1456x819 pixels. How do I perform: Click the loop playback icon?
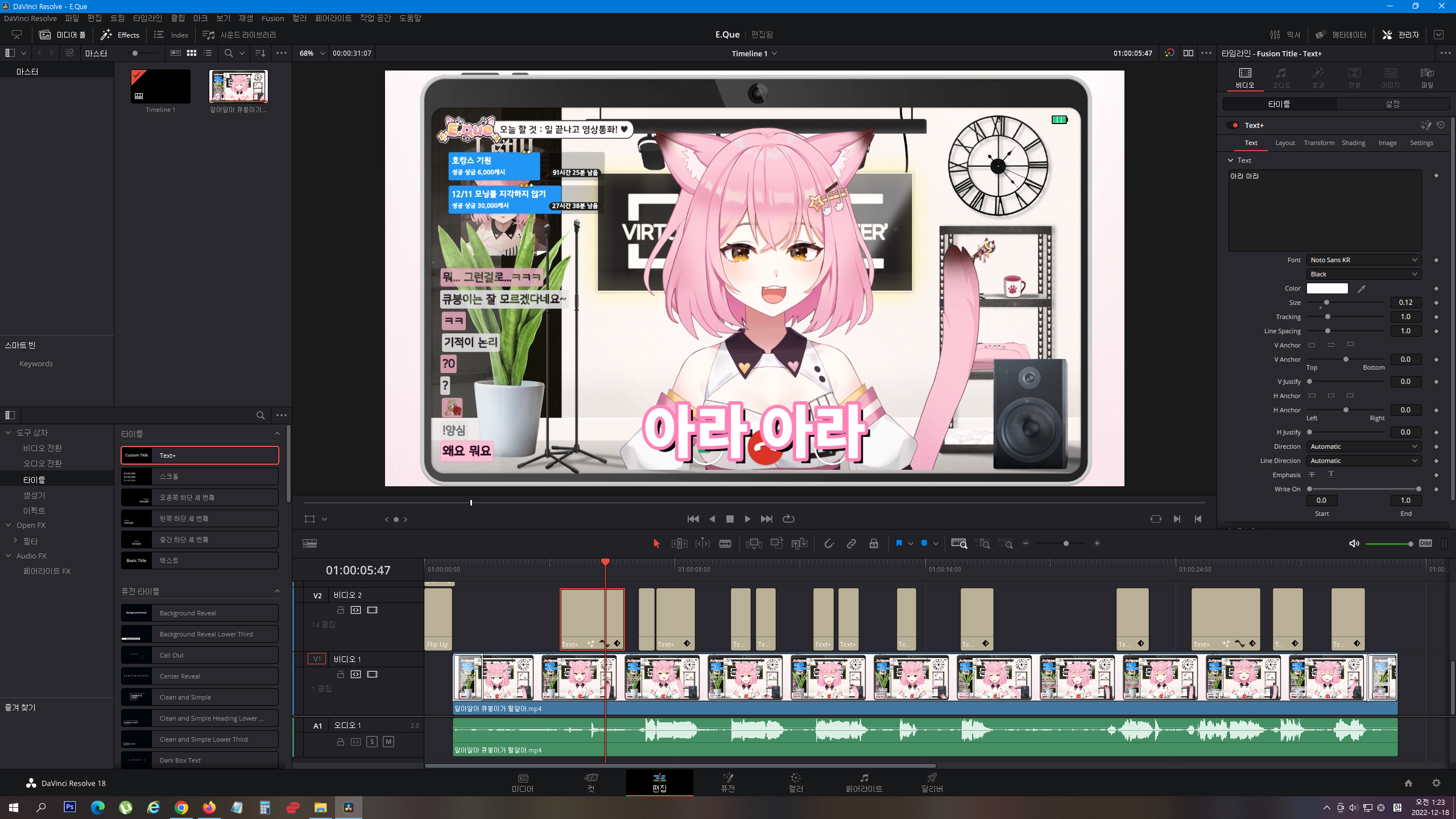point(788,519)
